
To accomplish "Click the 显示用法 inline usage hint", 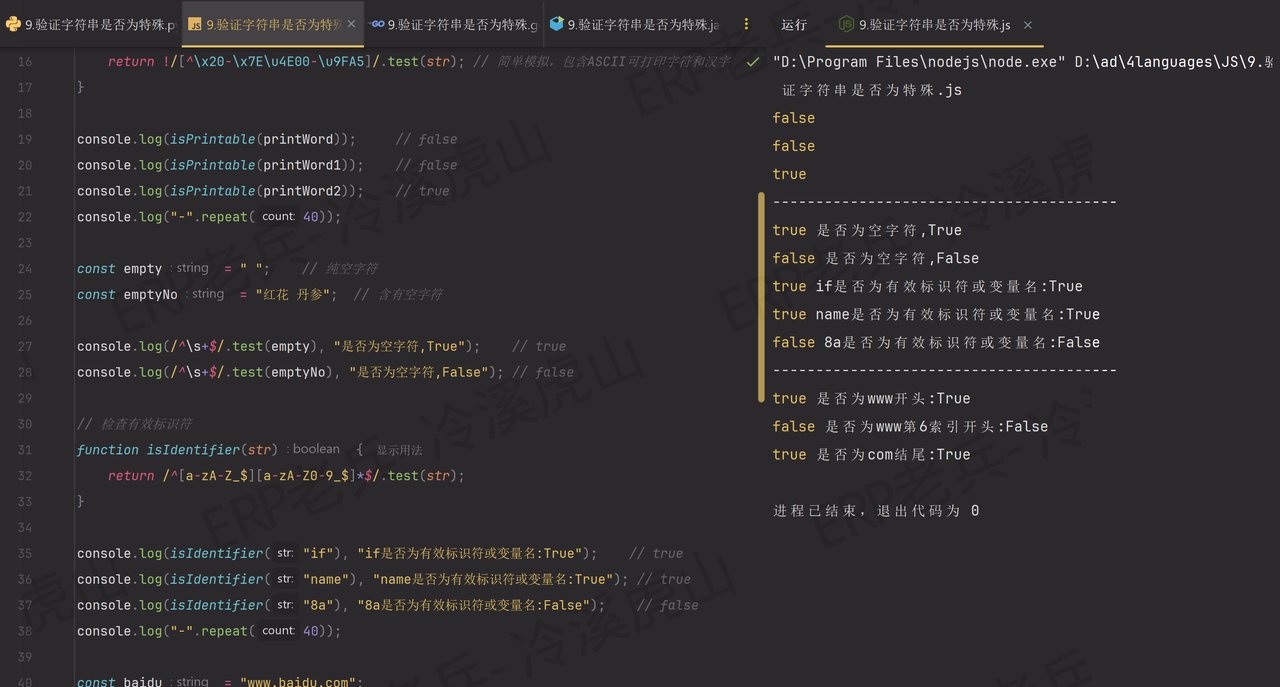I will [x=398, y=449].
